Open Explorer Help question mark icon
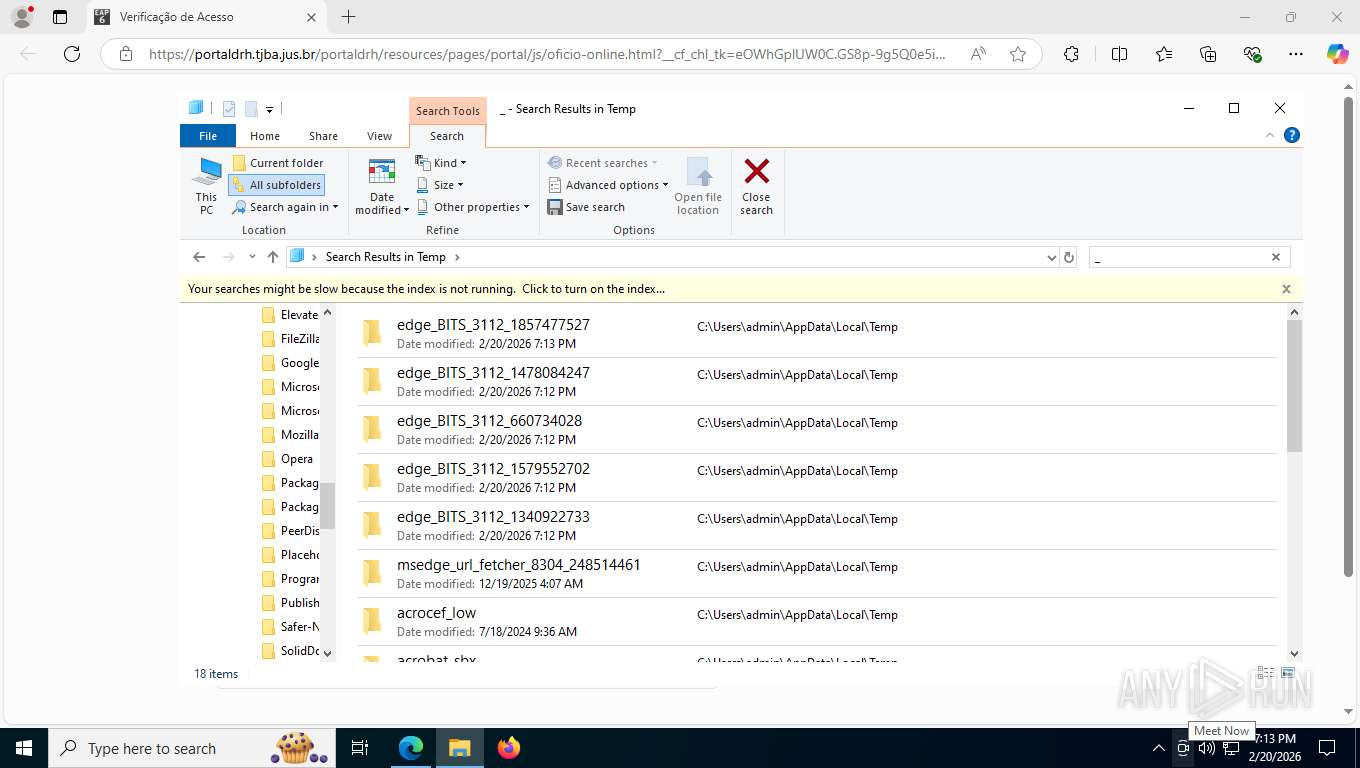Viewport: 1360px width, 768px height. click(1292, 135)
